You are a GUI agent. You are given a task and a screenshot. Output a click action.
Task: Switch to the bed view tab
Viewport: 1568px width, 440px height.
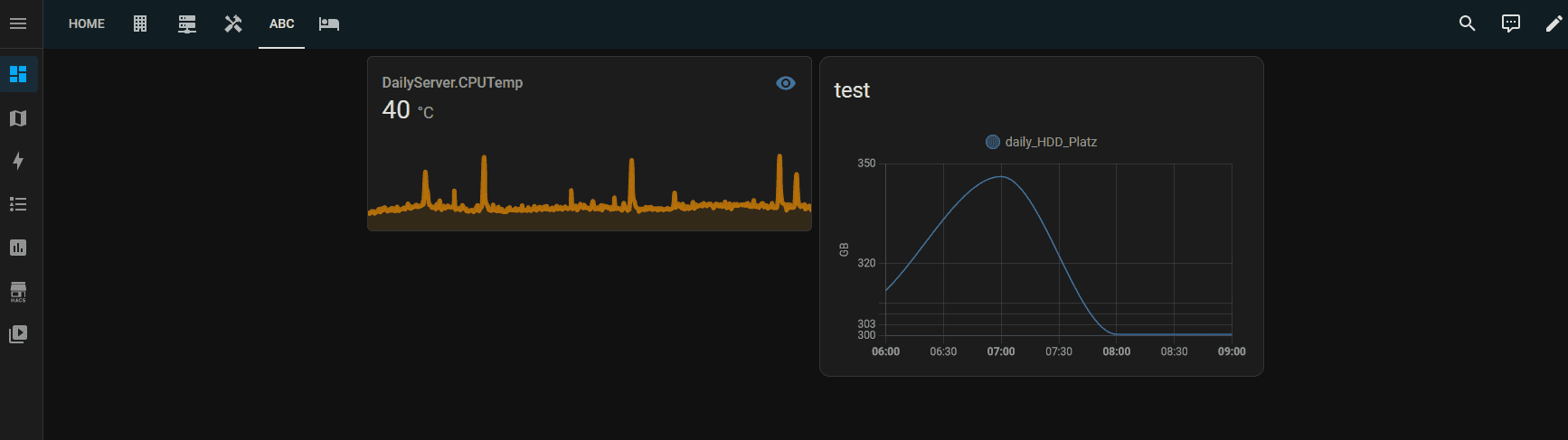329,23
